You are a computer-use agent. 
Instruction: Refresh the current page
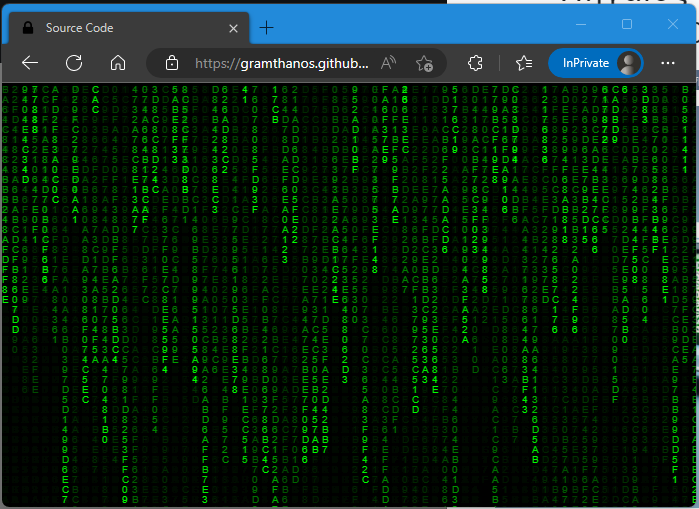click(74, 63)
